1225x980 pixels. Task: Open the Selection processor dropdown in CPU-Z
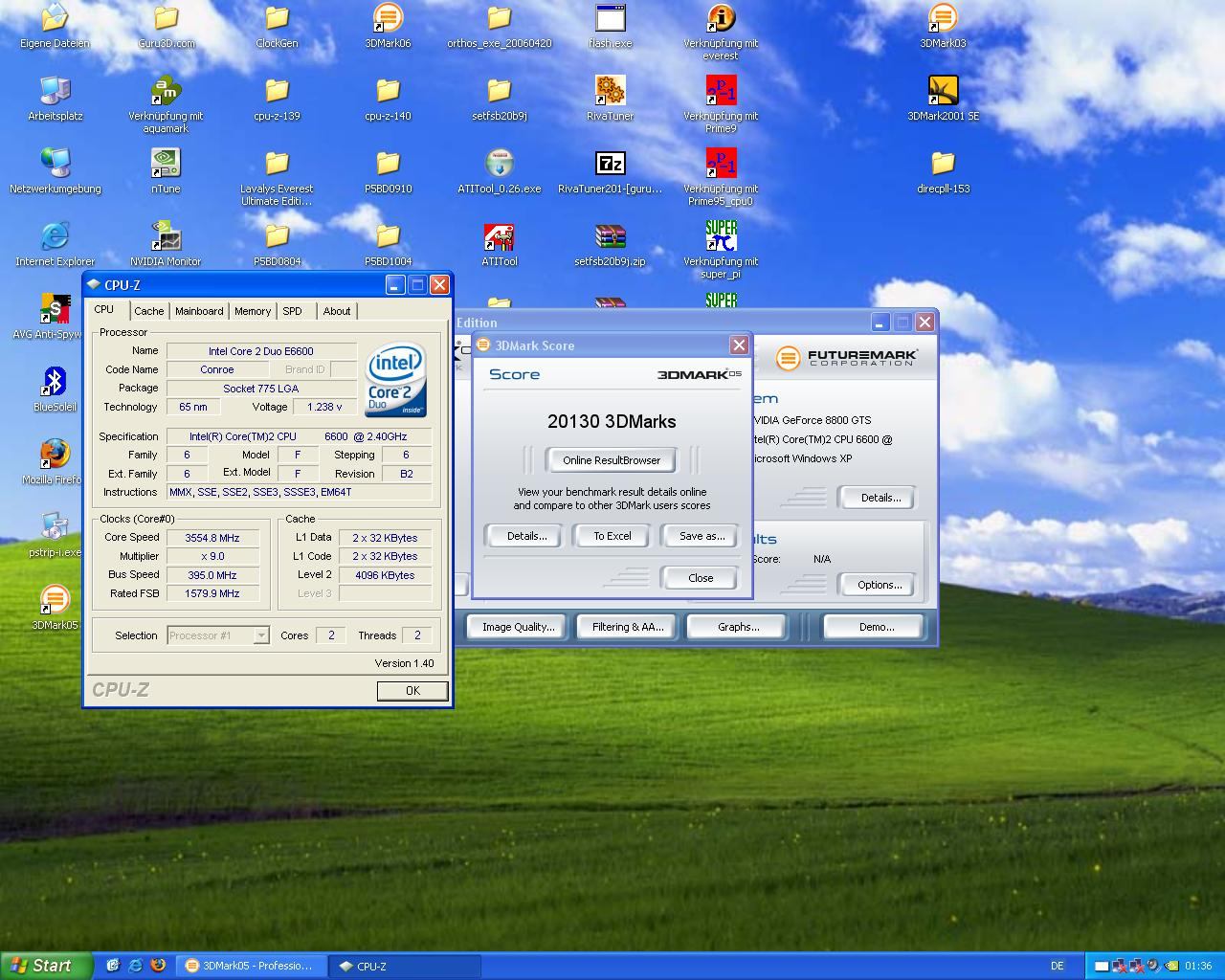(x=218, y=635)
